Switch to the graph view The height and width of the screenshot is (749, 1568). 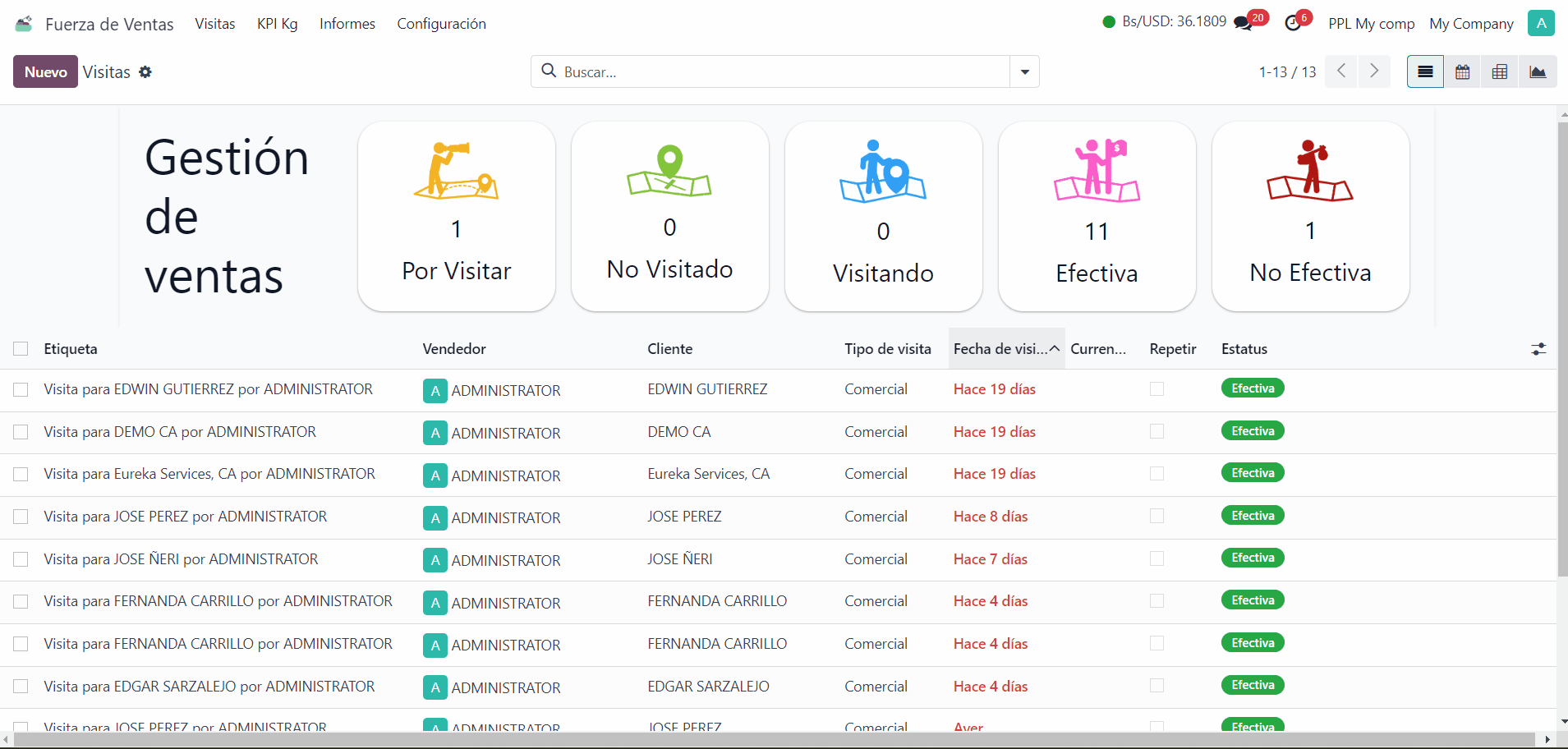point(1538,71)
